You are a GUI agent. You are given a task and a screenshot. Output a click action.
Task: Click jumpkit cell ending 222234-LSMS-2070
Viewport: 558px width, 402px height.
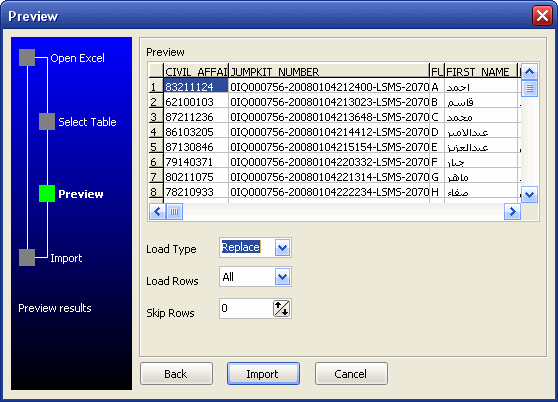[x=329, y=191]
